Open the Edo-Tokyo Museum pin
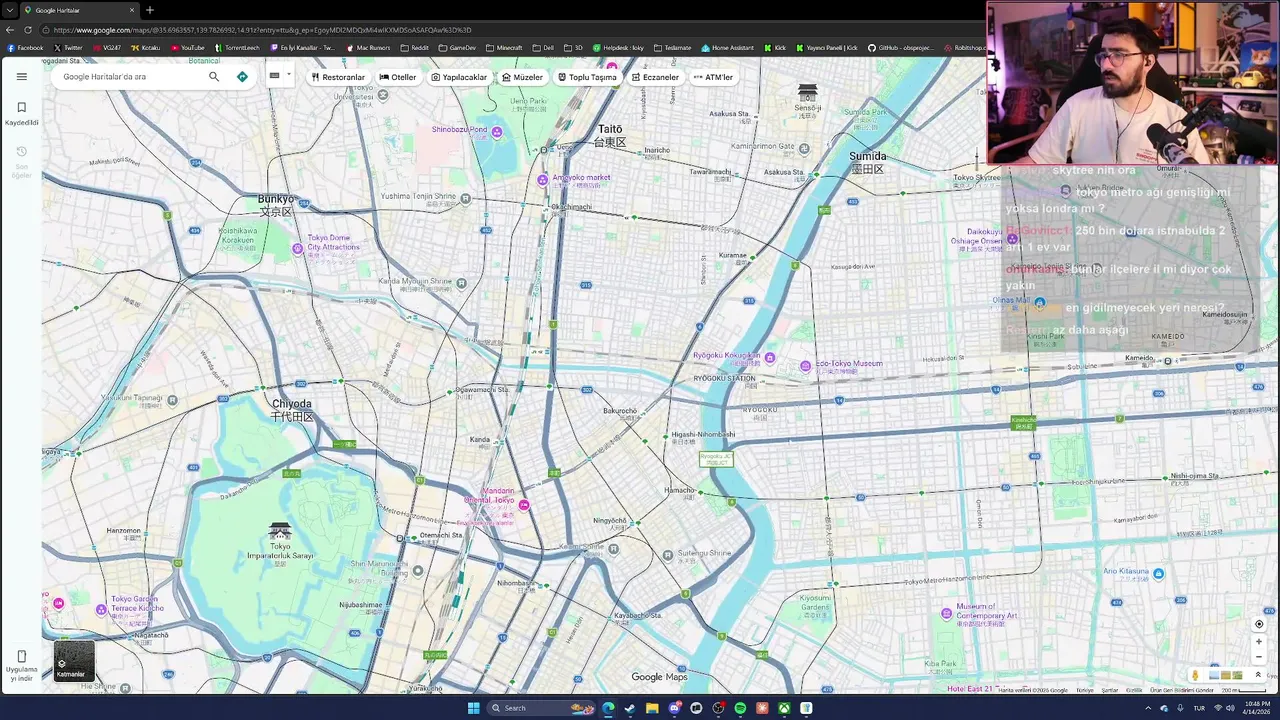 click(805, 366)
